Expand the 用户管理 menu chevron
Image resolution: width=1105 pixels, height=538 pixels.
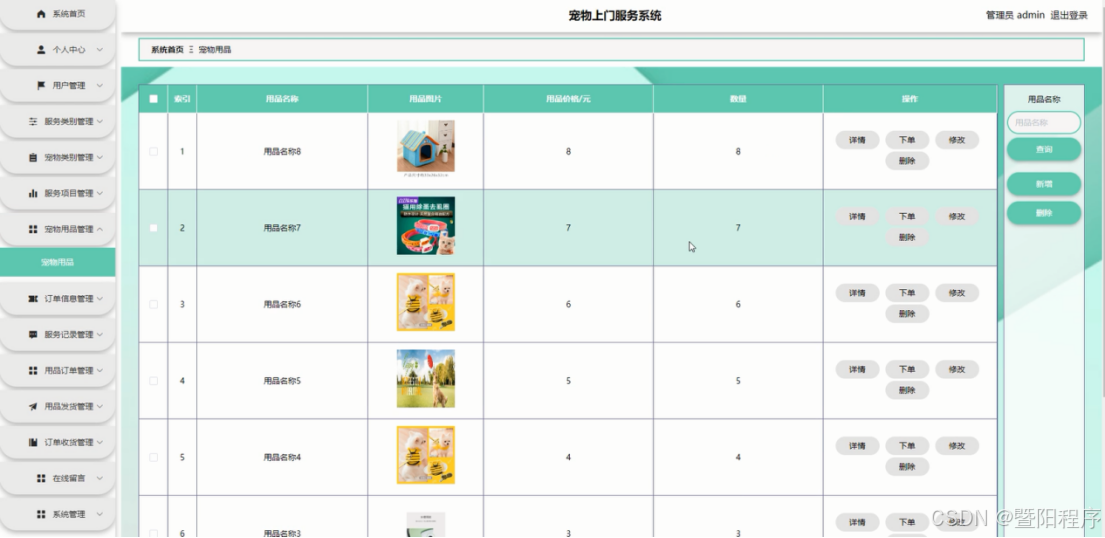click(x=99, y=85)
